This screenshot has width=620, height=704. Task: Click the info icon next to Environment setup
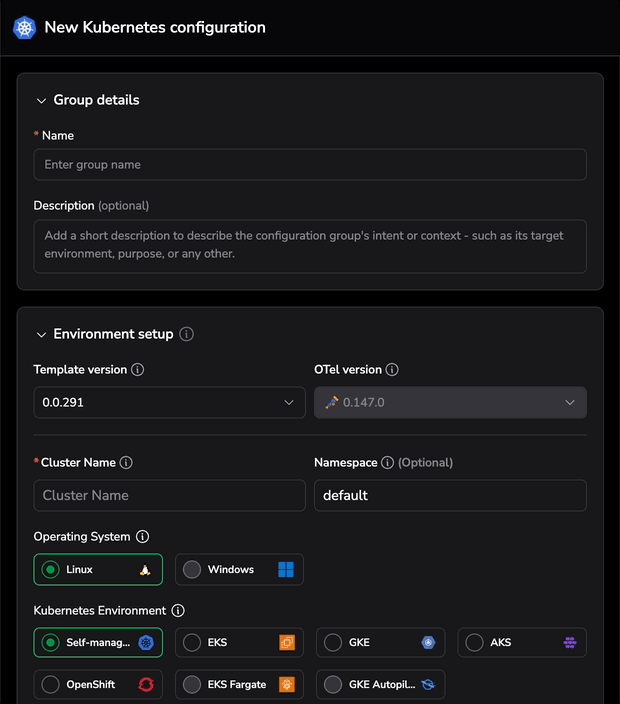[187, 334]
